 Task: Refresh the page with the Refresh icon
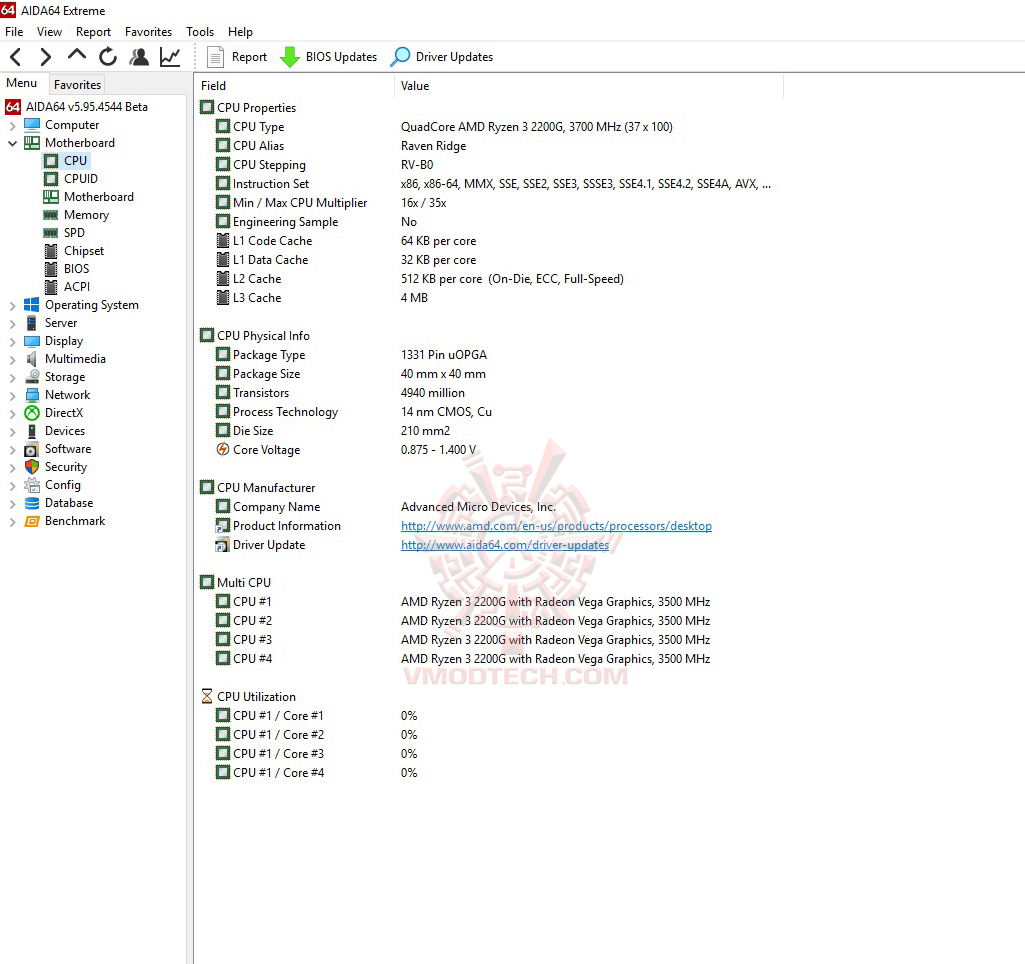(x=108, y=58)
